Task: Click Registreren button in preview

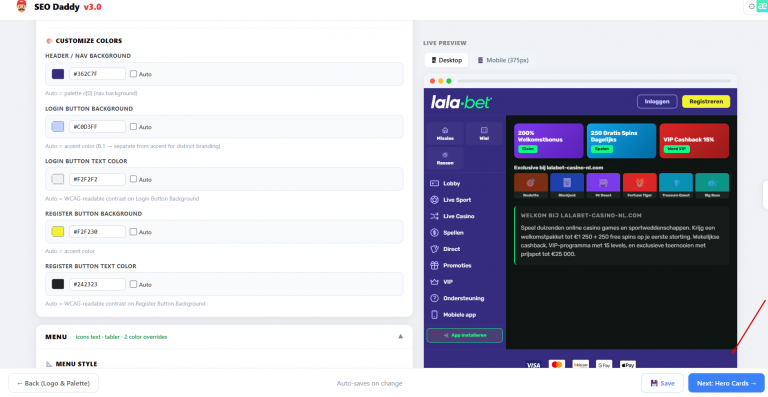Action: coord(706,101)
